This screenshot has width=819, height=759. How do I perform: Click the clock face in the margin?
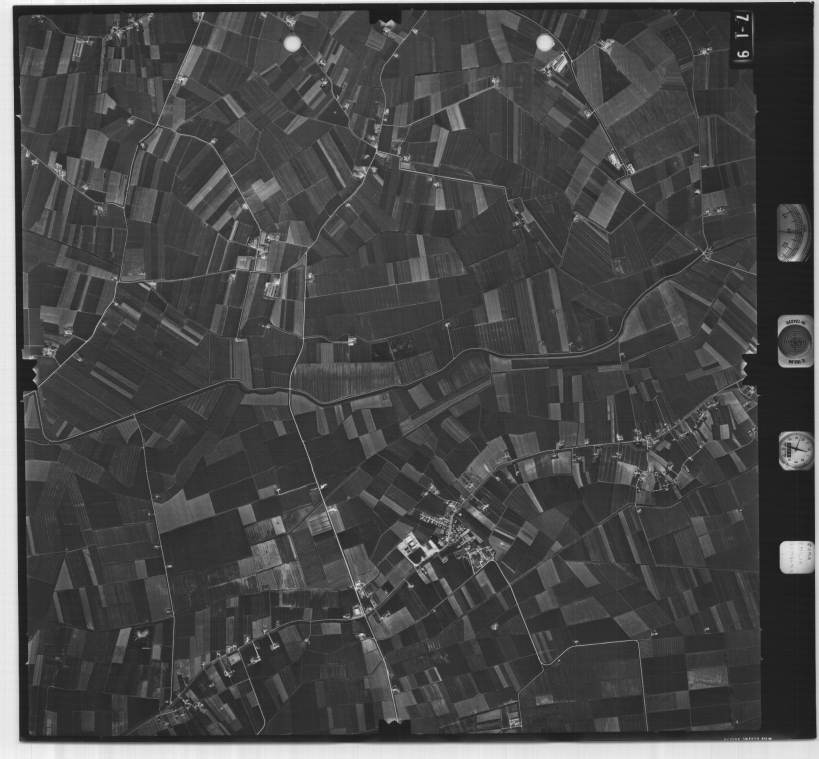[795, 450]
